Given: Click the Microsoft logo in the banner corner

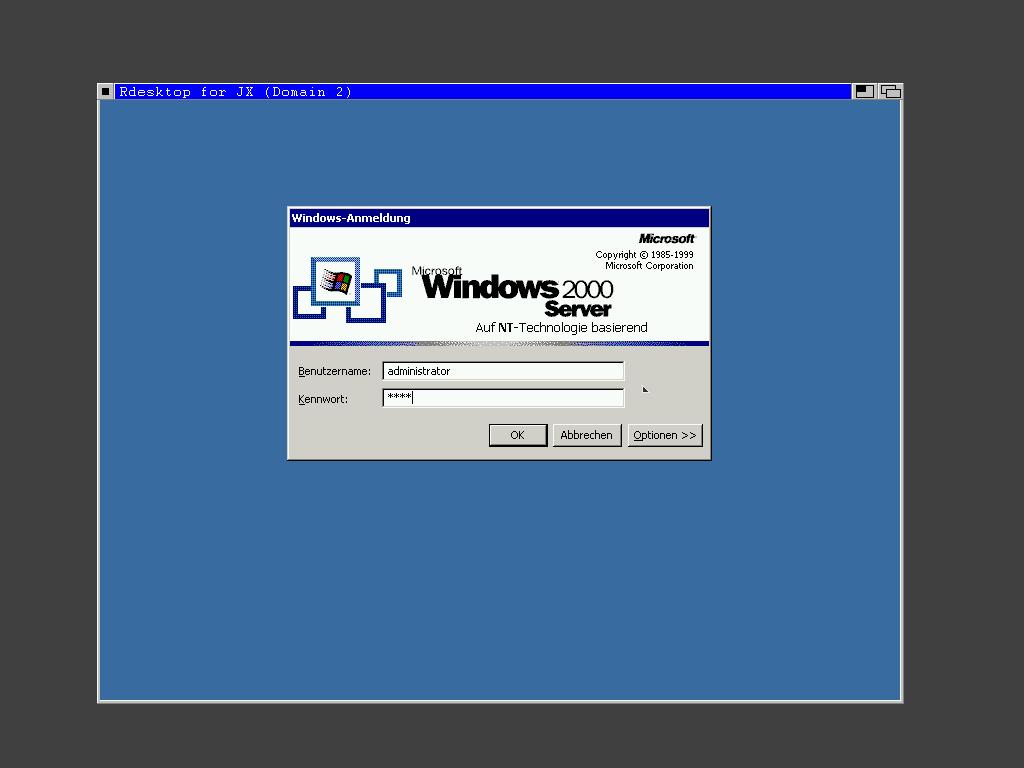Looking at the screenshot, I should coord(666,238).
